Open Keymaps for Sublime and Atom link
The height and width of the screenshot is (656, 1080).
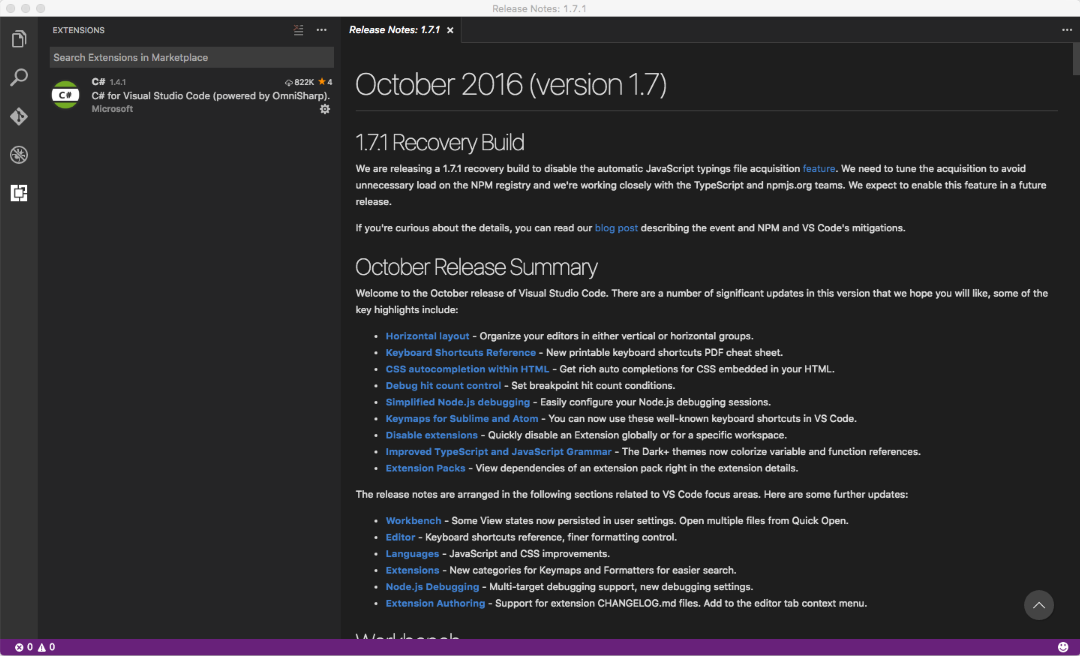tap(461, 419)
